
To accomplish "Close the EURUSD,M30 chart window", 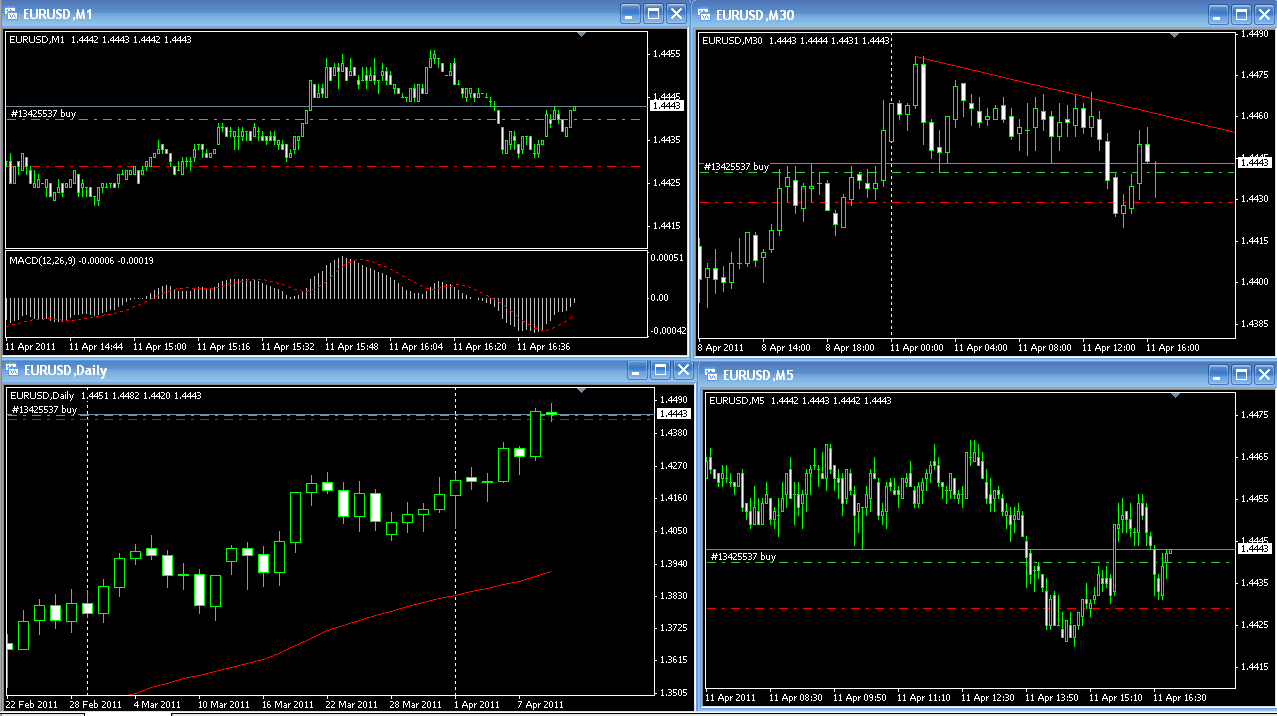I will click(x=1264, y=14).
